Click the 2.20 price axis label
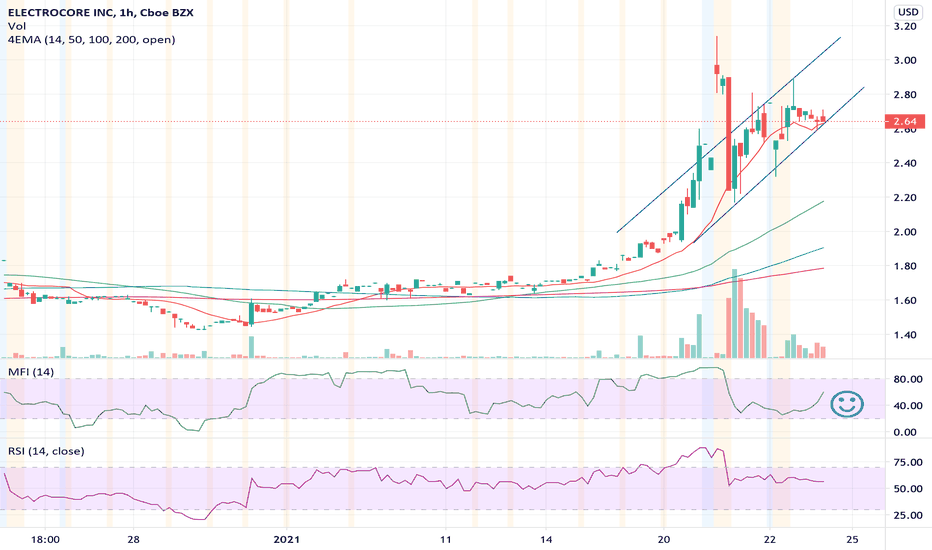 pos(905,197)
